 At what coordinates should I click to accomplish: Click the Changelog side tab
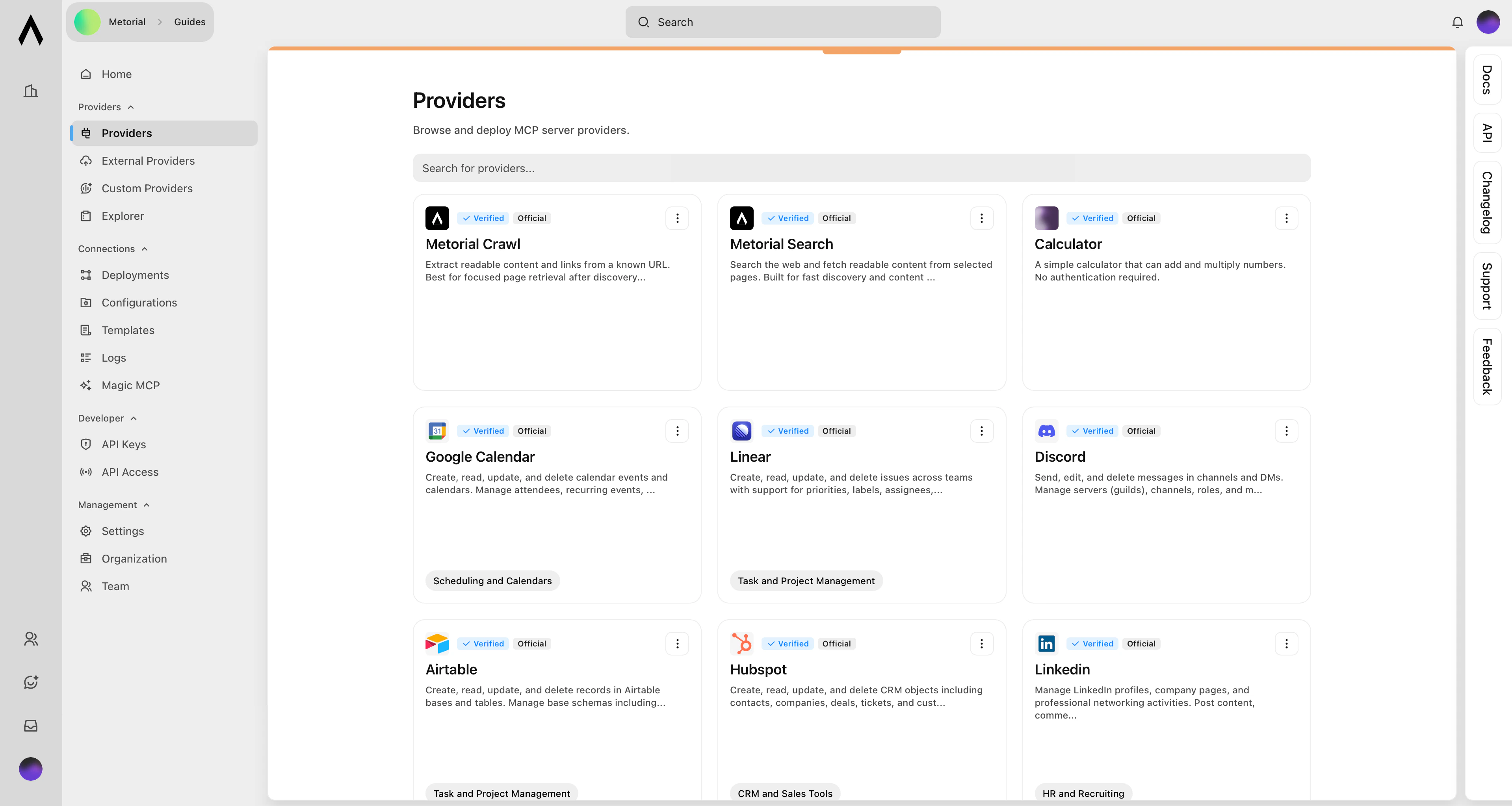click(x=1487, y=202)
